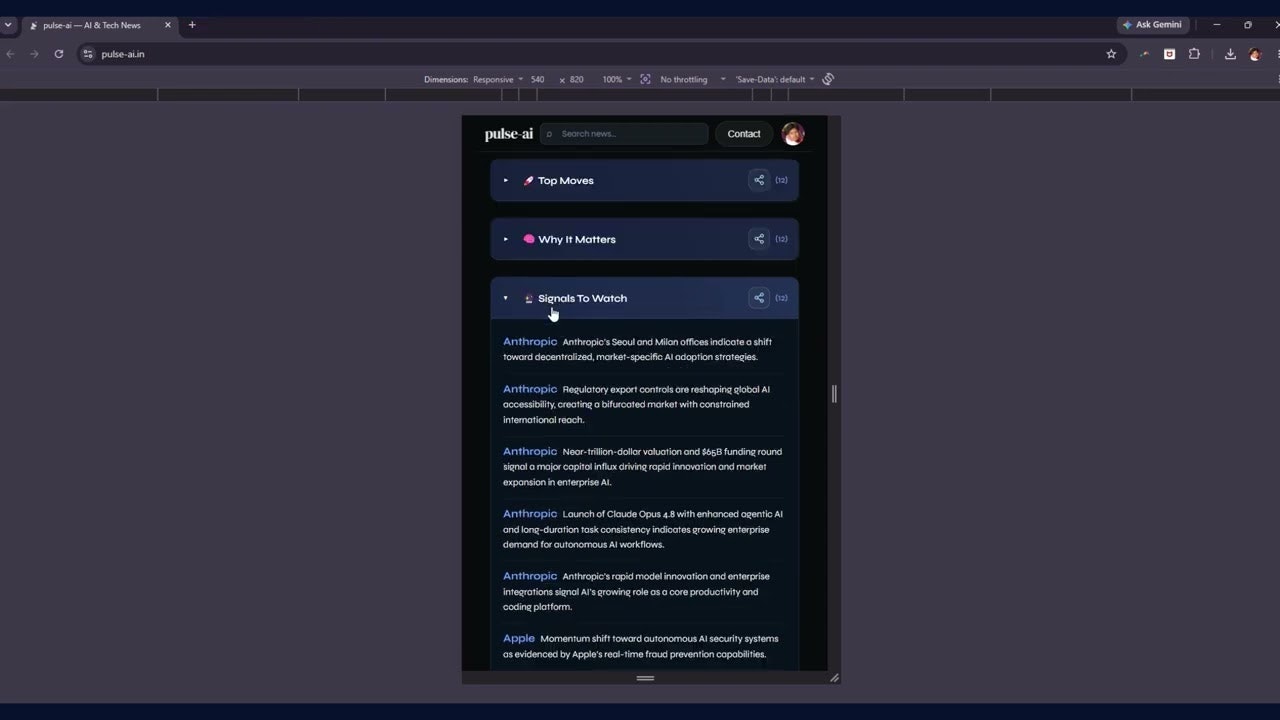Open the 100% zoom dropdown
The height and width of the screenshot is (720, 1280).
tap(617, 79)
